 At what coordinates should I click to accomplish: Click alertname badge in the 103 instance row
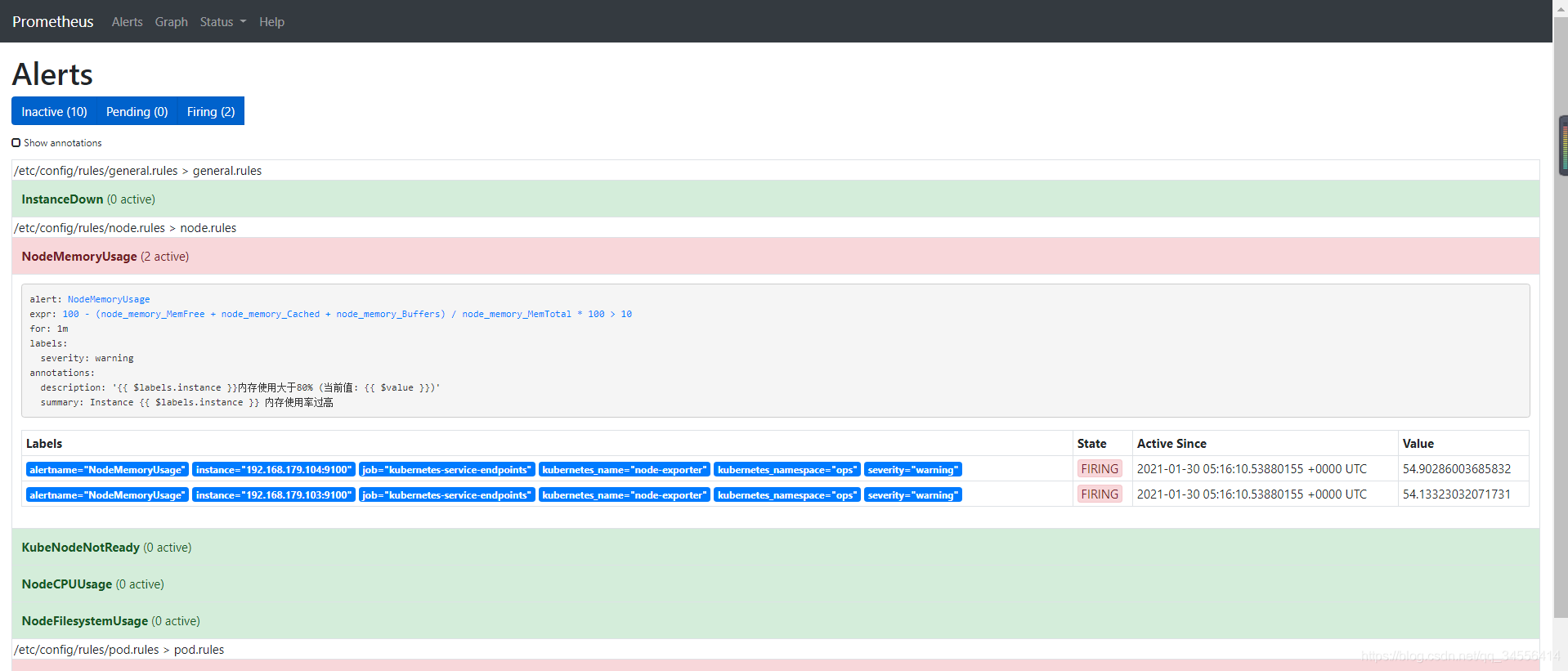point(107,494)
